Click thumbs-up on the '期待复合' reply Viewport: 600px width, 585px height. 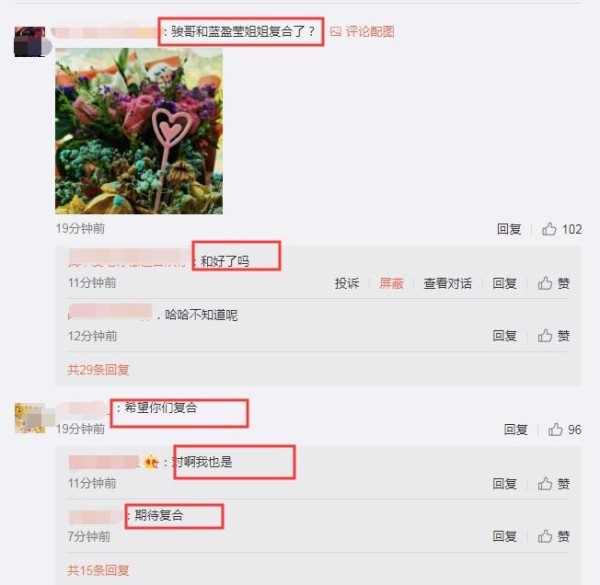(545, 536)
